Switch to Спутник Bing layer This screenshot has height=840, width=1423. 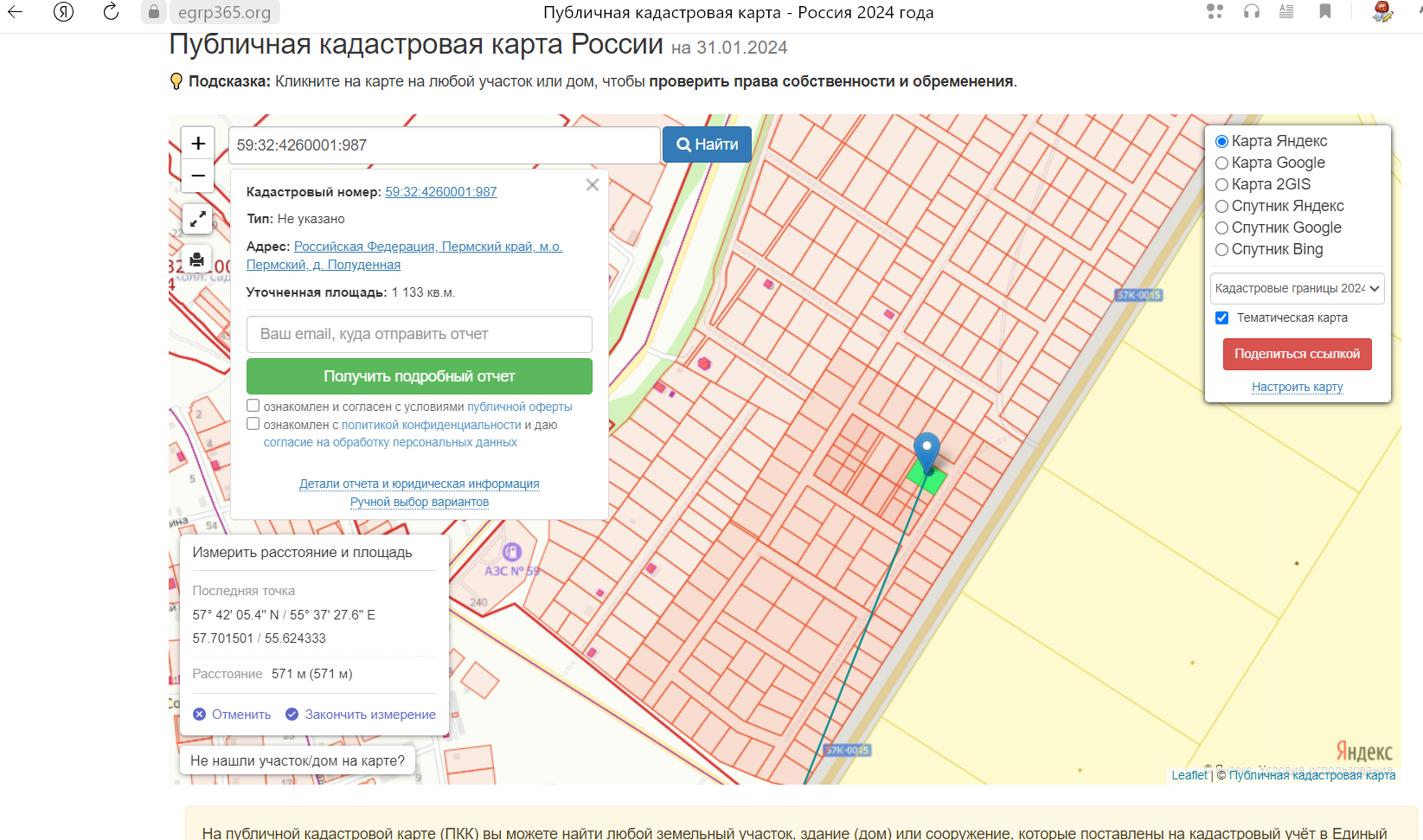[x=1222, y=249]
